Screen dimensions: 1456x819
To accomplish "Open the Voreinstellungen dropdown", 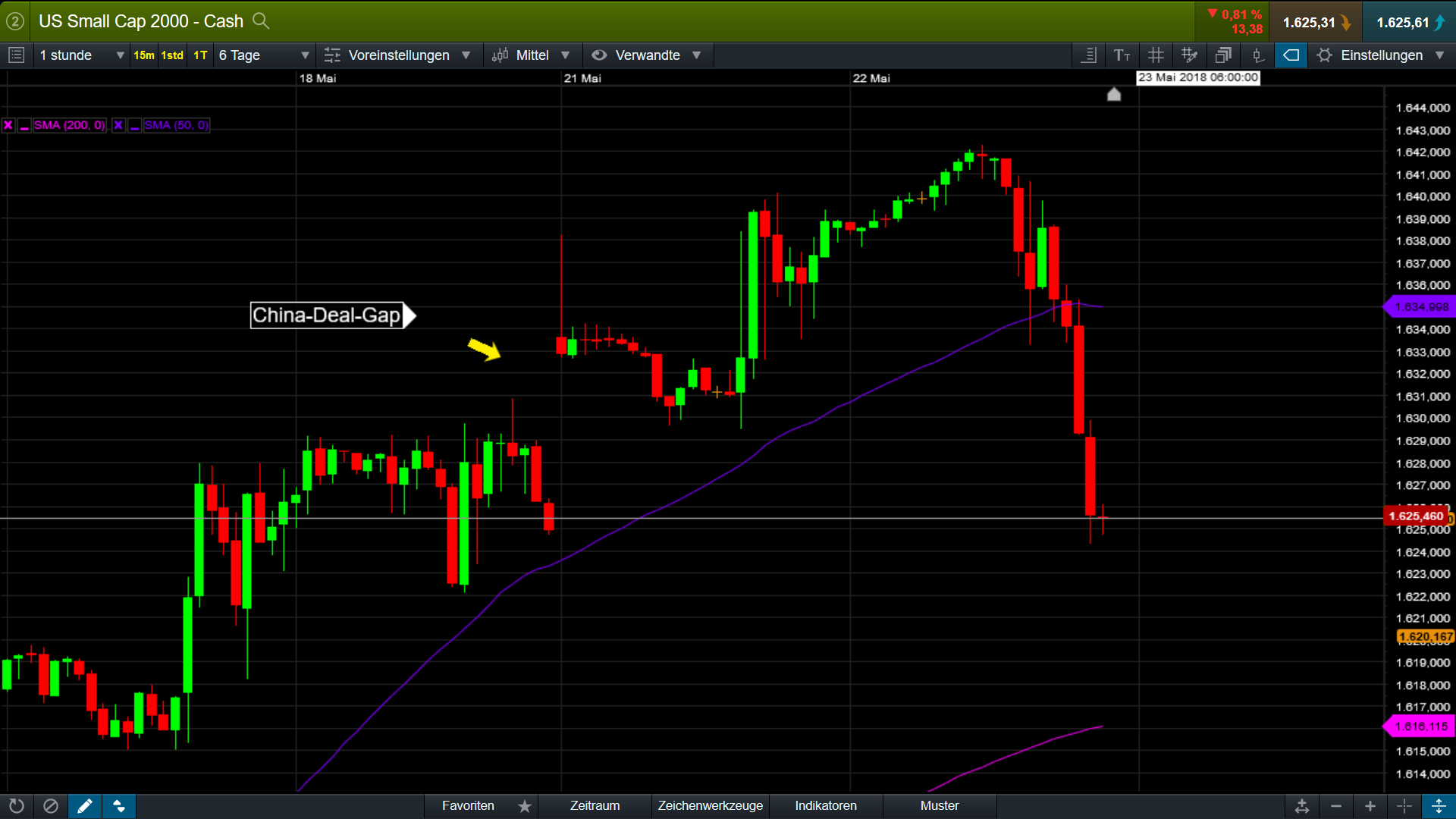I will tap(398, 55).
